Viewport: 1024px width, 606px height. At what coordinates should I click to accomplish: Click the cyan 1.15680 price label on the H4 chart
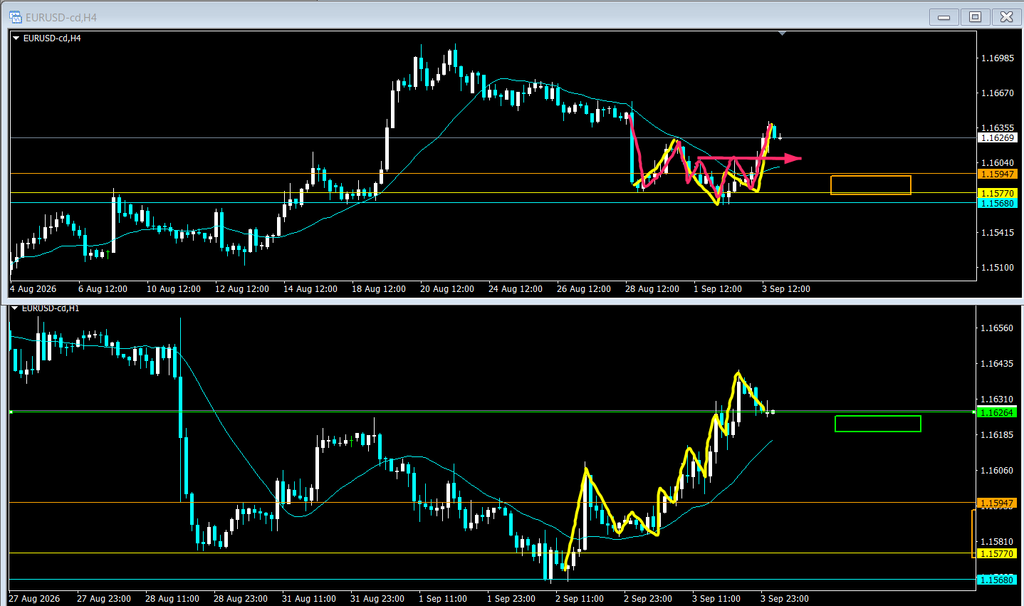(x=997, y=203)
